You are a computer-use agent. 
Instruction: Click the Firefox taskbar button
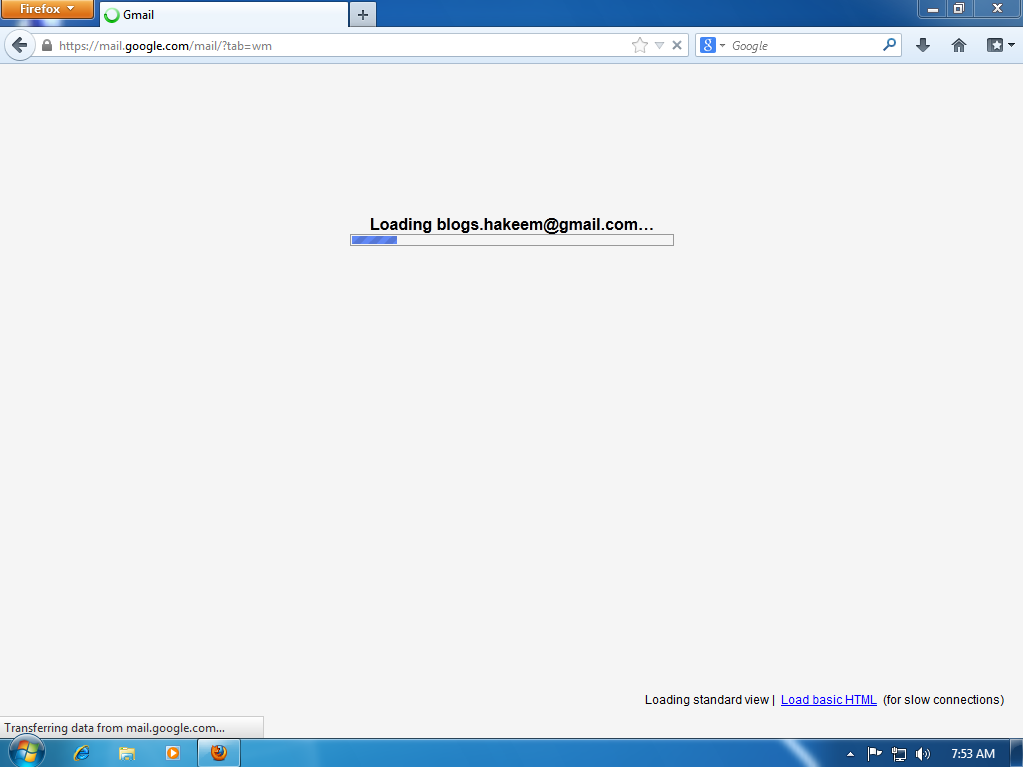pyautogui.click(x=219, y=753)
